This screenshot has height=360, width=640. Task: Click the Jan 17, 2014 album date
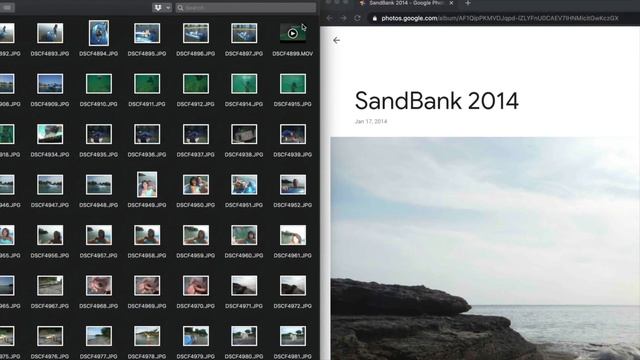pos(371,121)
